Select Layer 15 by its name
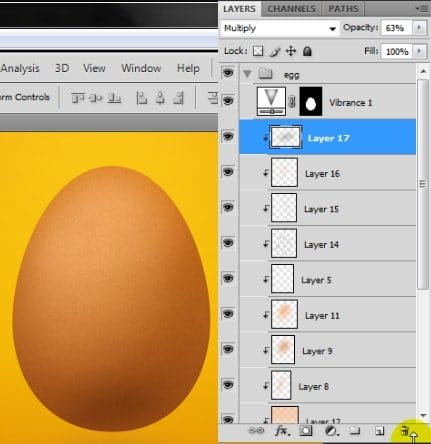The height and width of the screenshot is (444, 431). 321,209
